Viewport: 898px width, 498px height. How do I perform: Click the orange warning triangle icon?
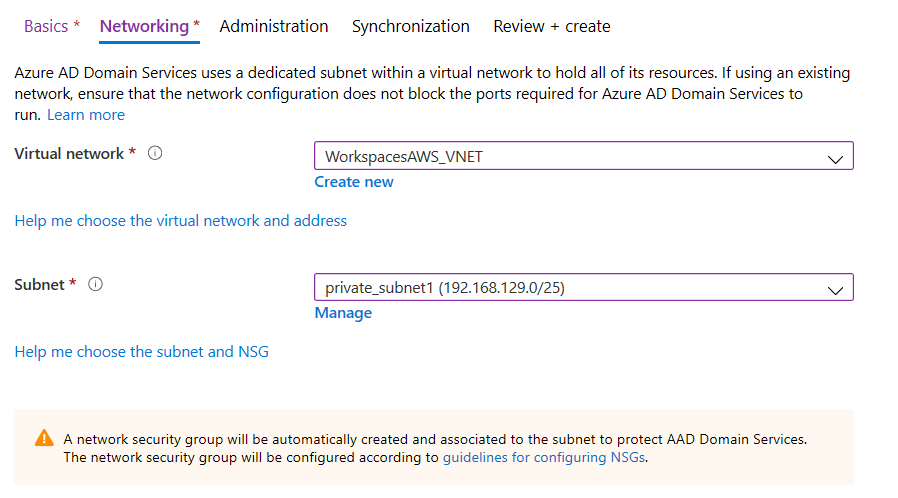pyautogui.click(x=44, y=438)
